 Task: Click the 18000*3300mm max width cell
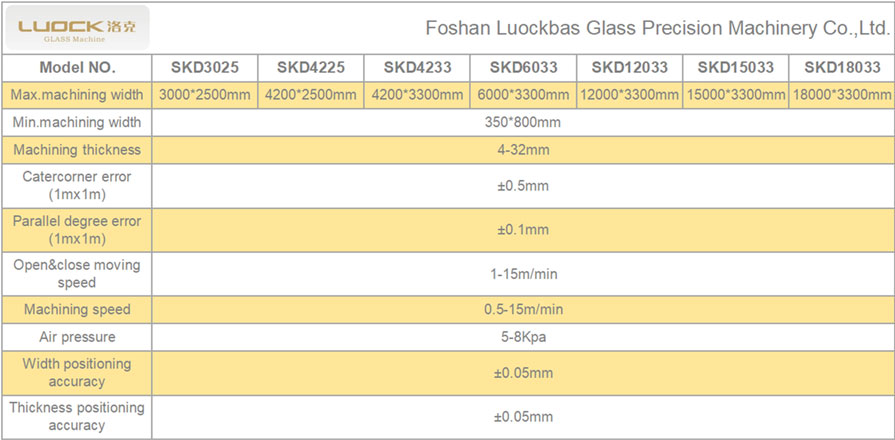click(x=842, y=95)
